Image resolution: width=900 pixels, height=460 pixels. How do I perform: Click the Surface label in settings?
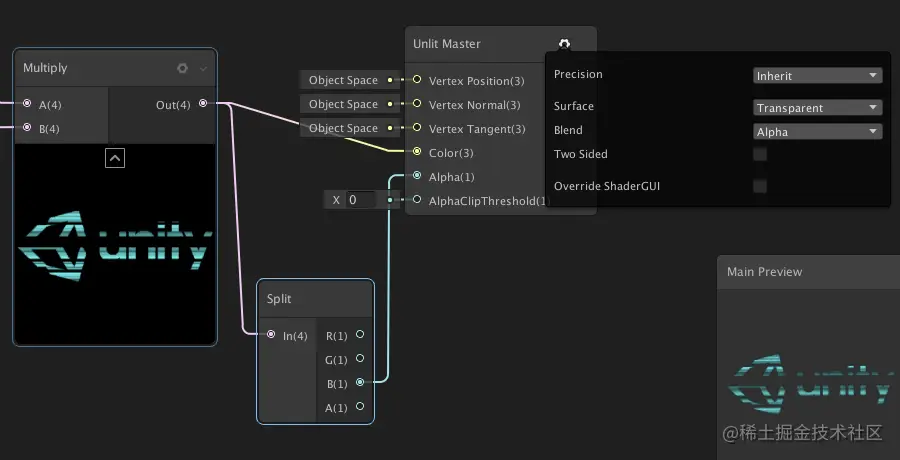click(x=573, y=106)
